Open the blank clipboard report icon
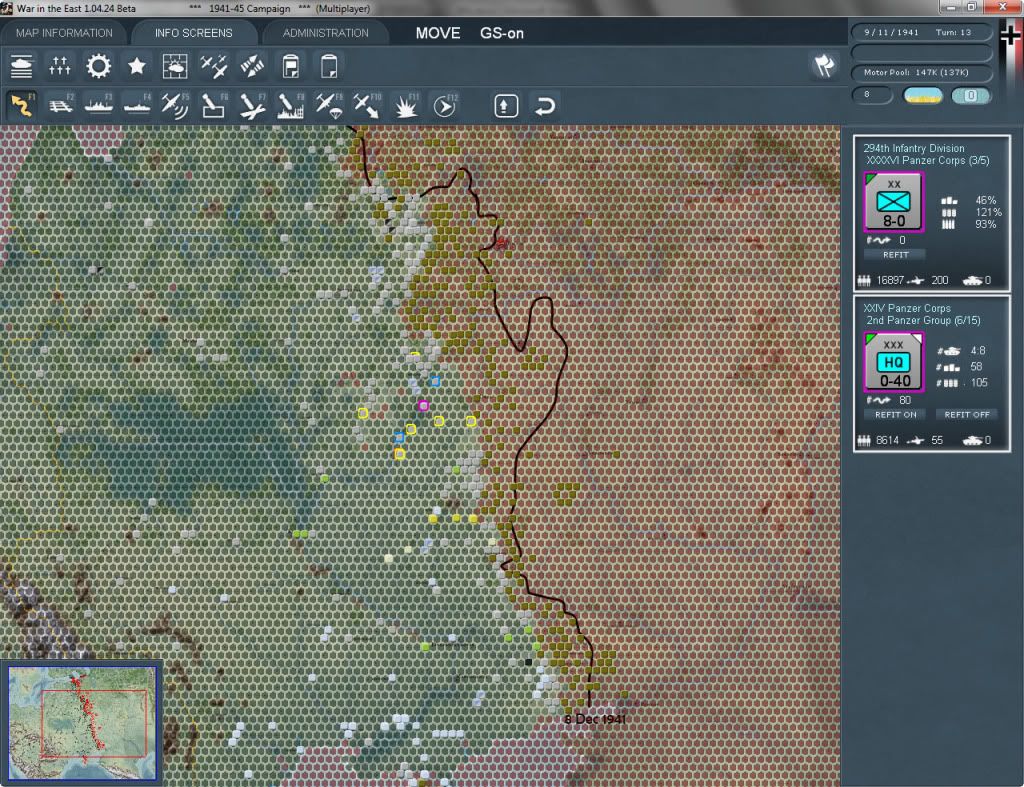Viewport: 1024px width, 787px height. [x=329, y=66]
